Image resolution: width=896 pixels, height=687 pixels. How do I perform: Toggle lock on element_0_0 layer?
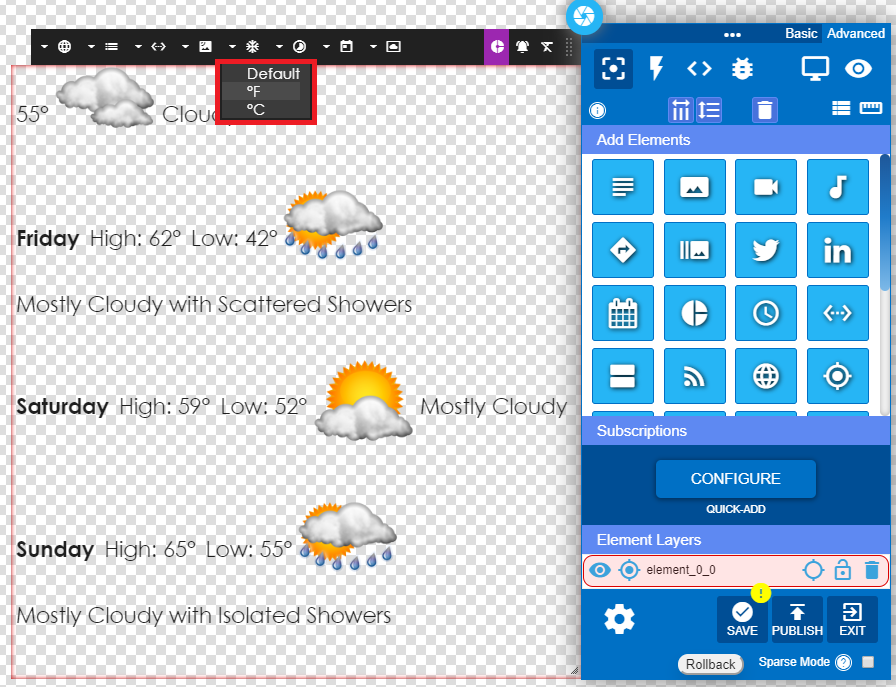[x=843, y=570]
